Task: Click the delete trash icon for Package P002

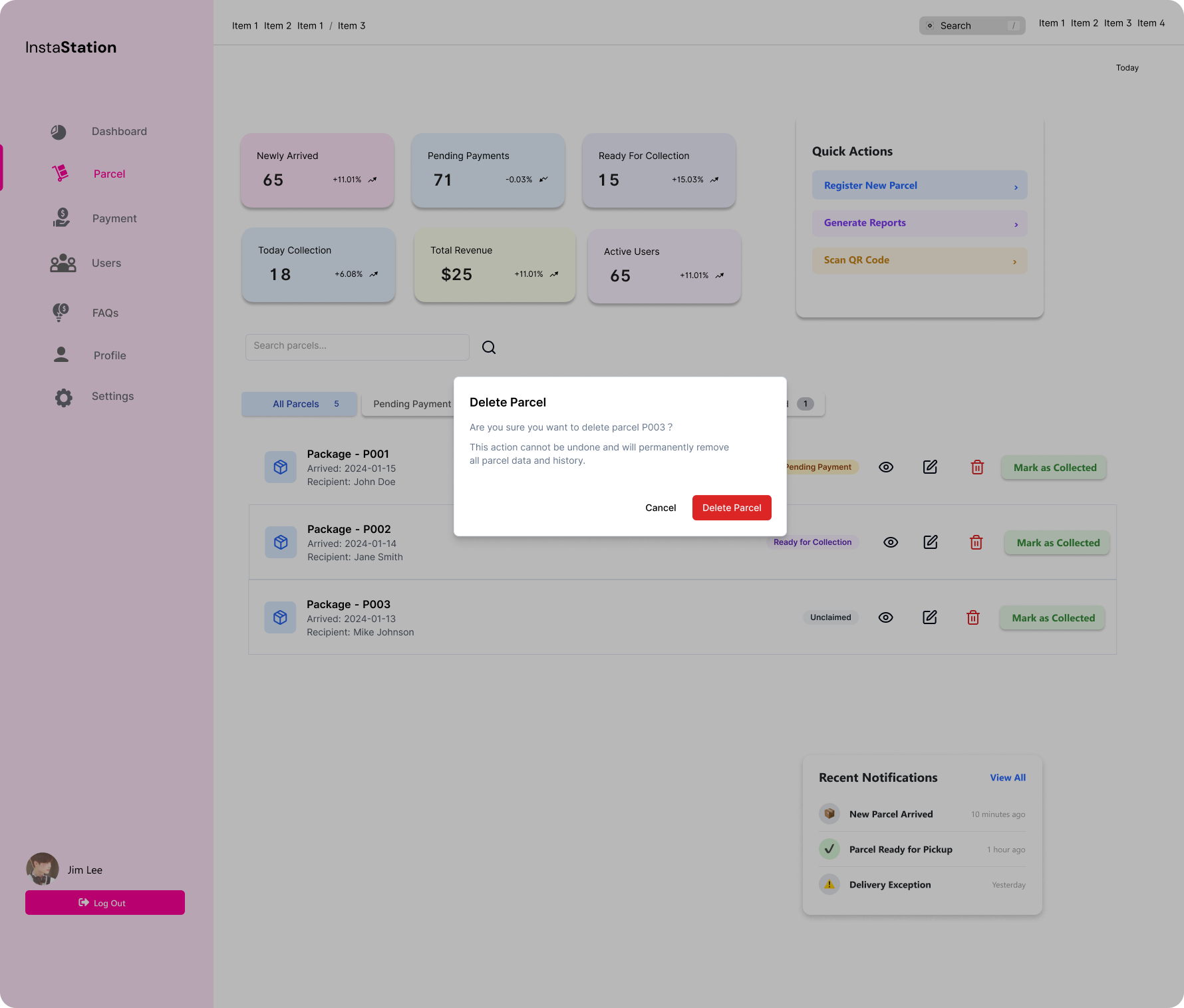Action: tap(976, 542)
